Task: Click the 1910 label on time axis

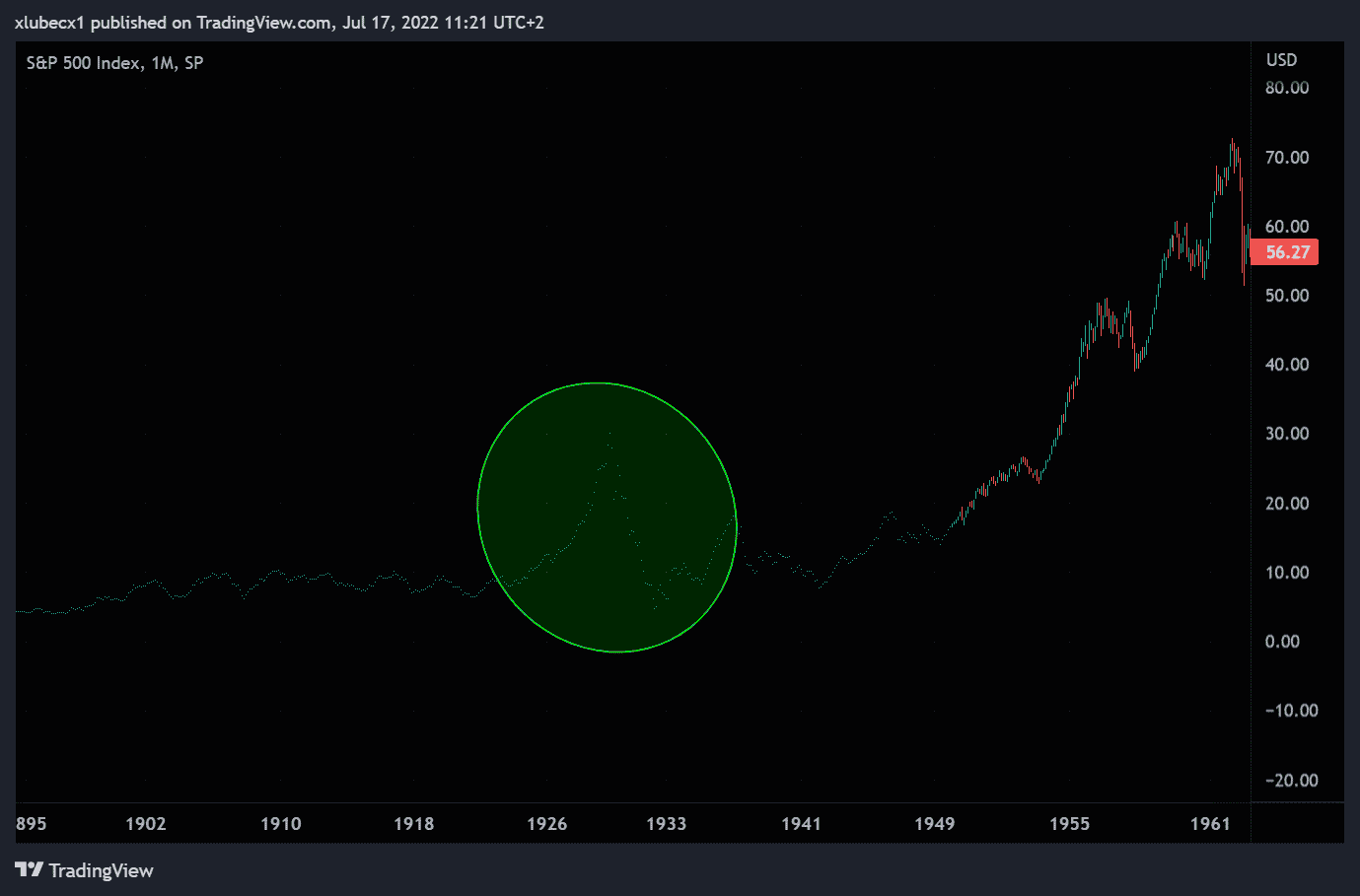Action: pos(281,824)
